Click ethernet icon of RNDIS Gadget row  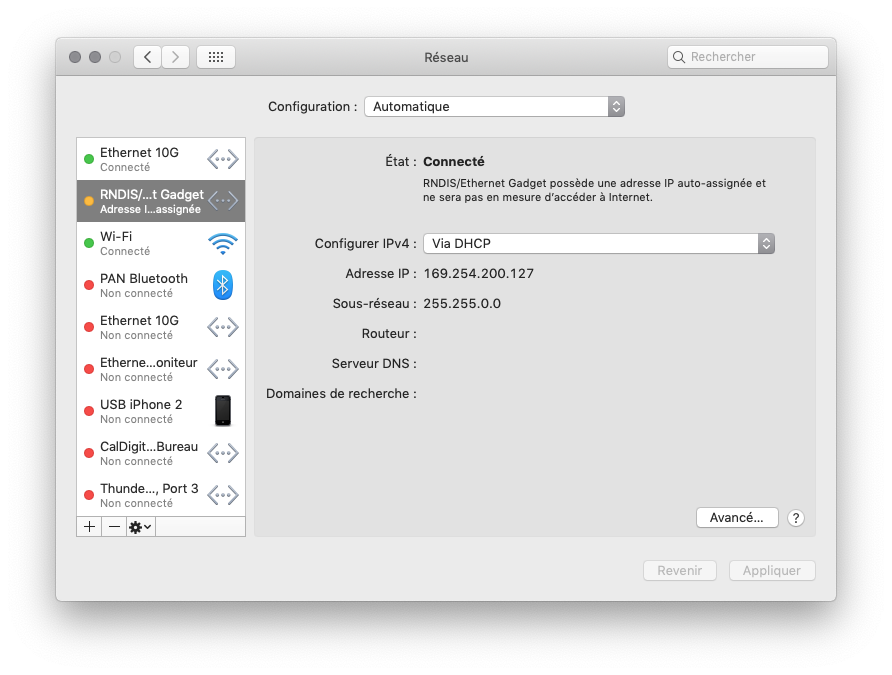[x=222, y=201]
